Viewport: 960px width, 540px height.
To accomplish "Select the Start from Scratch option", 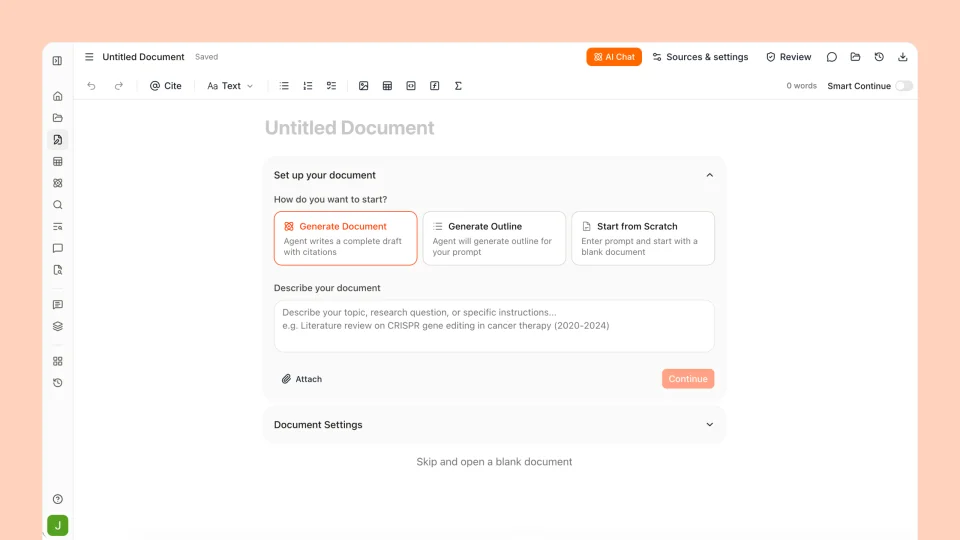I will [x=643, y=238].
